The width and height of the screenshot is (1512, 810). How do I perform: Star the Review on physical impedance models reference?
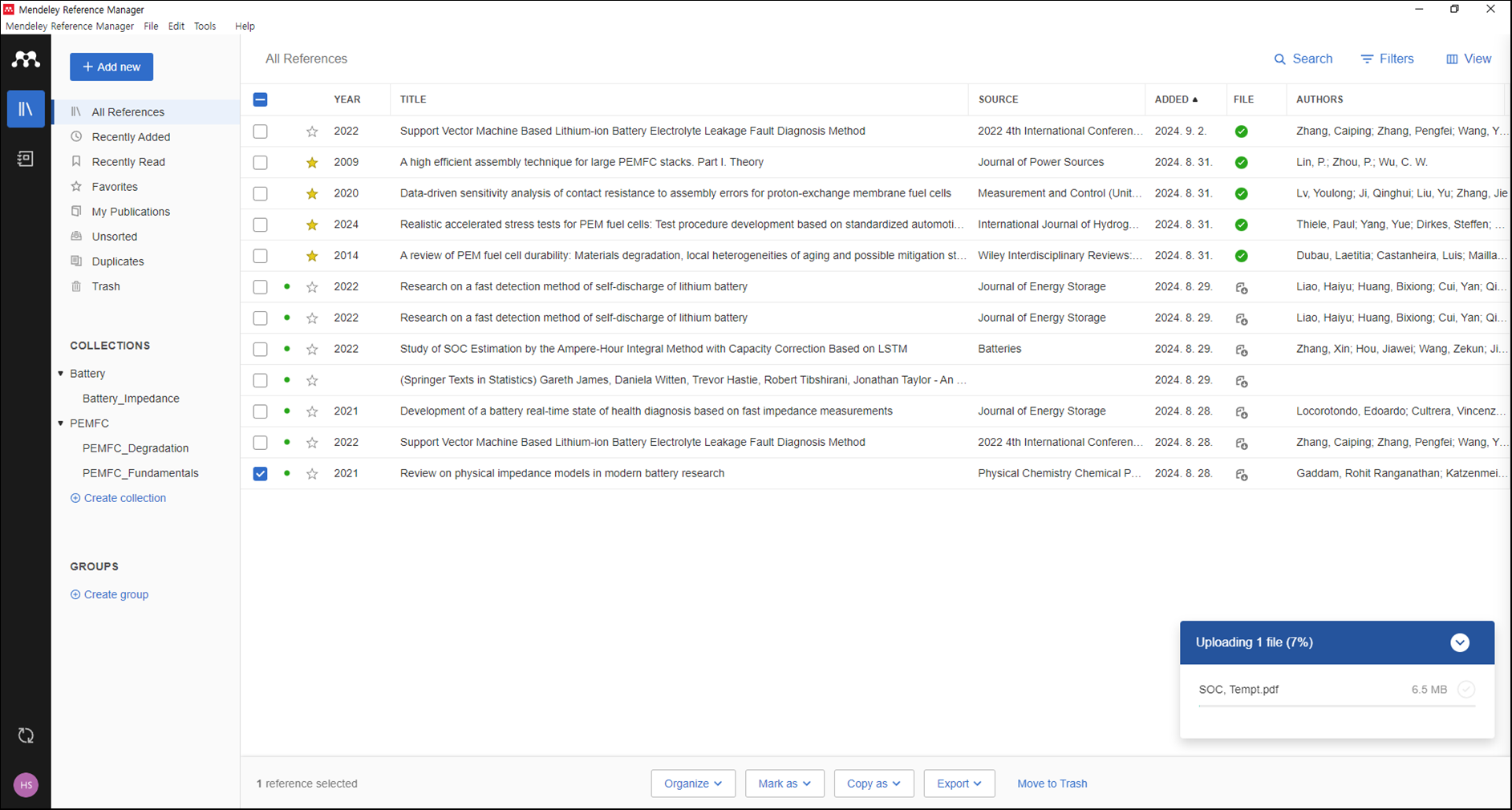pyautogui.click(x=312, y=474)
